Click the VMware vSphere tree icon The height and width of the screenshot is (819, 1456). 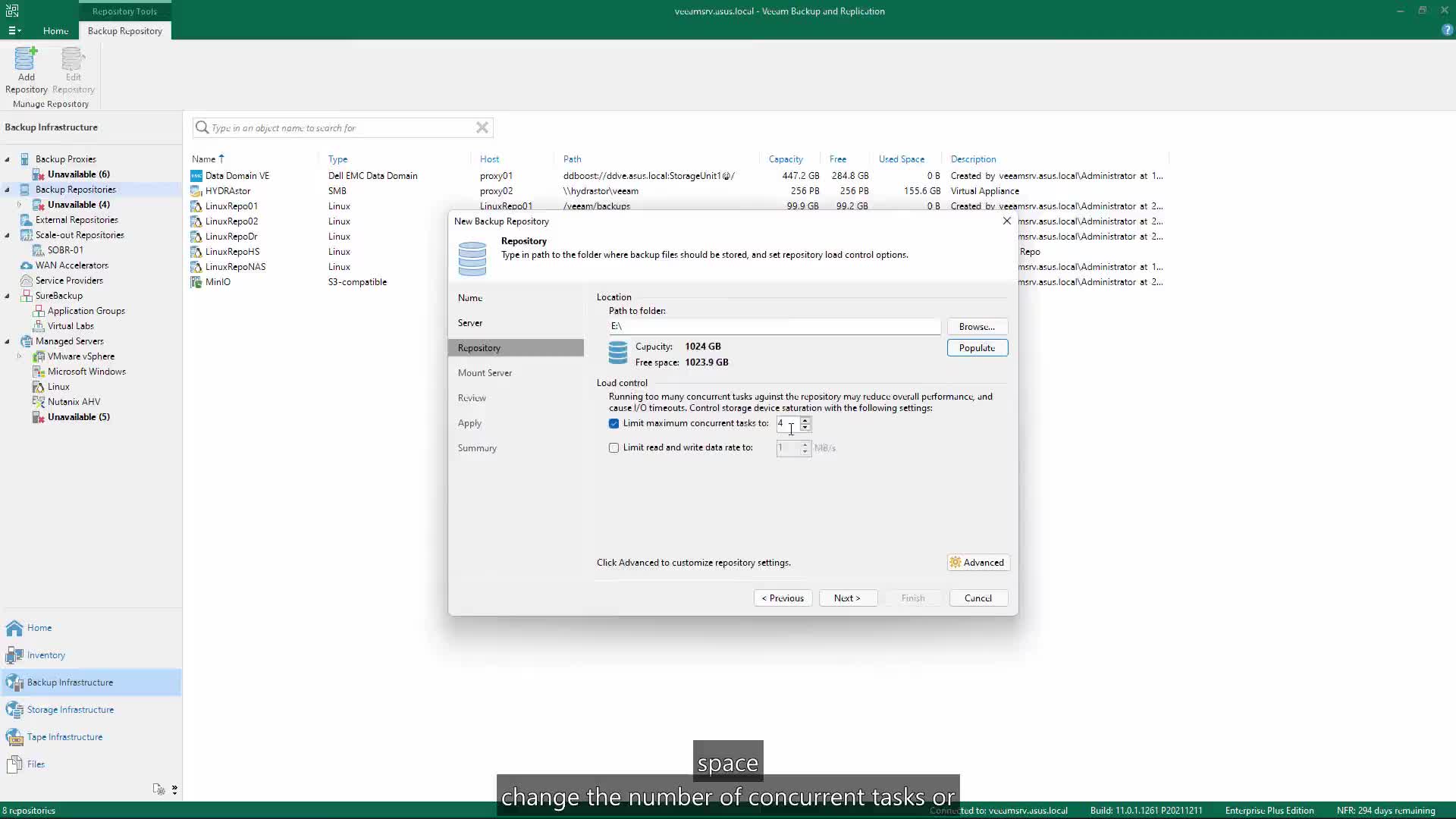(x=39, y=356)
